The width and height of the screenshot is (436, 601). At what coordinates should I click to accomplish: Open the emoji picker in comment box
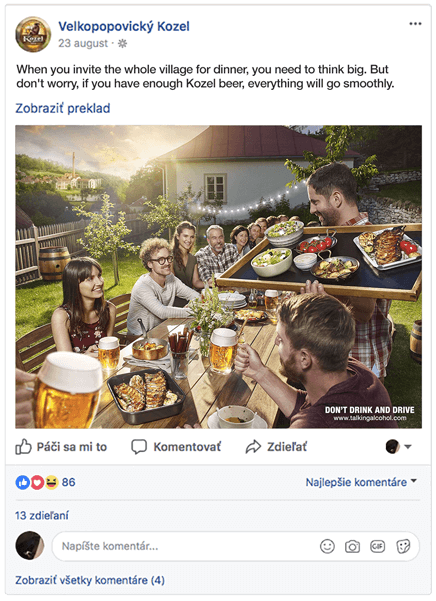(x=327, y=546)
